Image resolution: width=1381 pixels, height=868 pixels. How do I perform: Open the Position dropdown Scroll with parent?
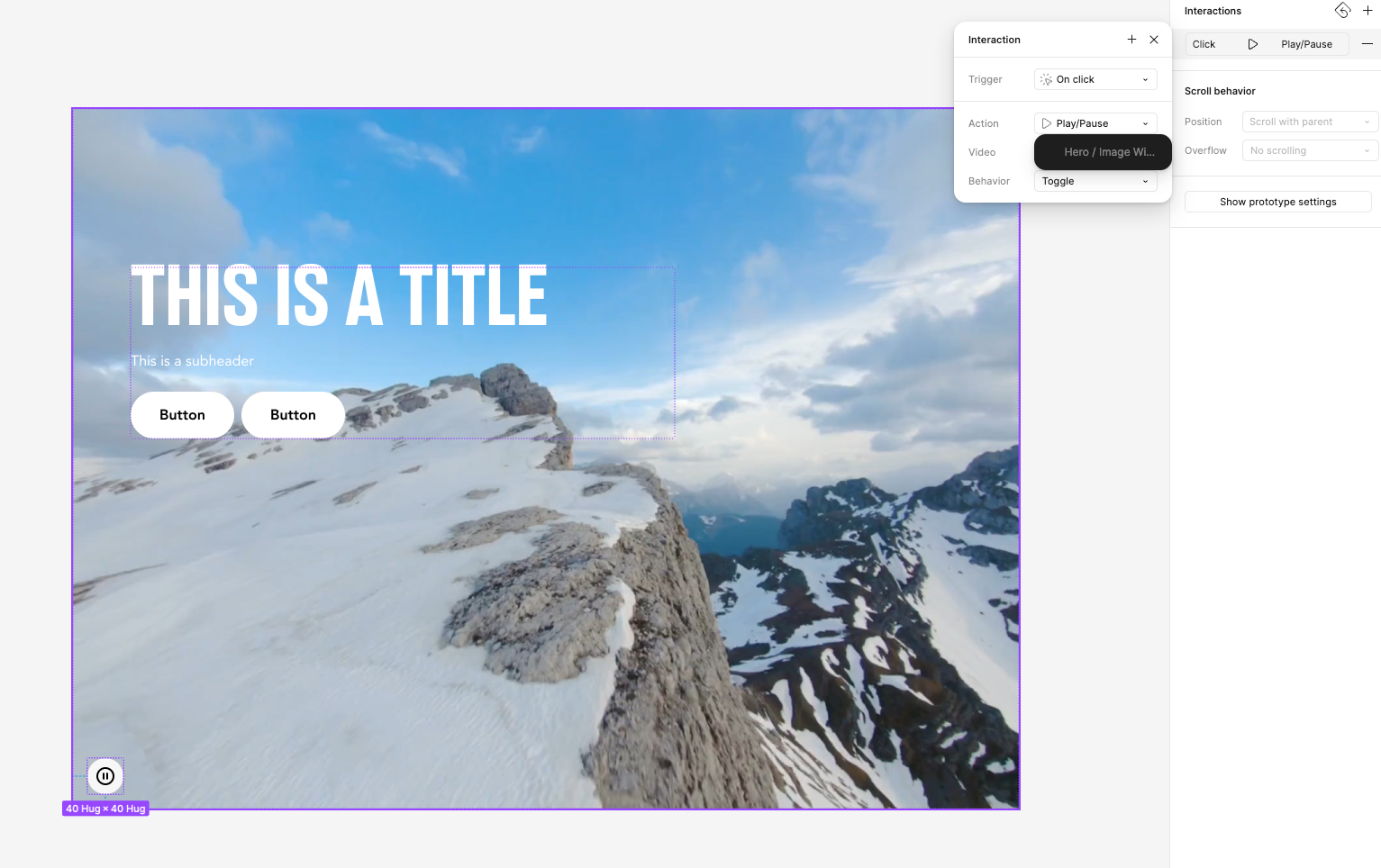tap(1310, 122)
